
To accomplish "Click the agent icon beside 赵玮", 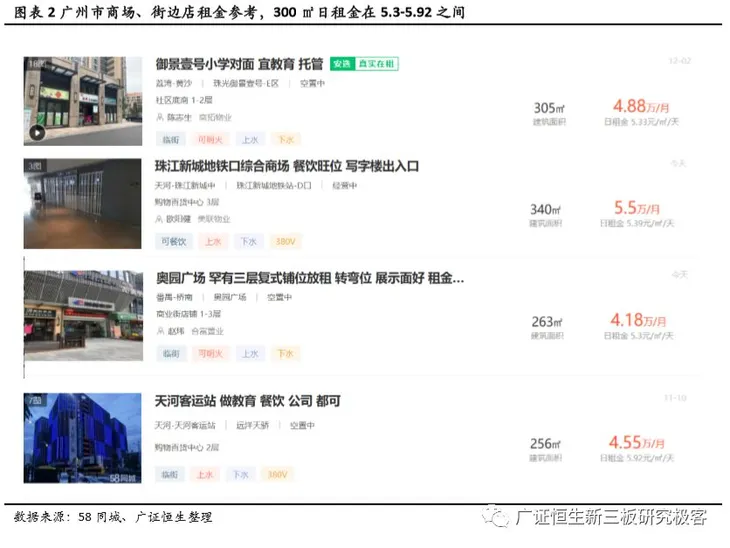I will [160, 331].
